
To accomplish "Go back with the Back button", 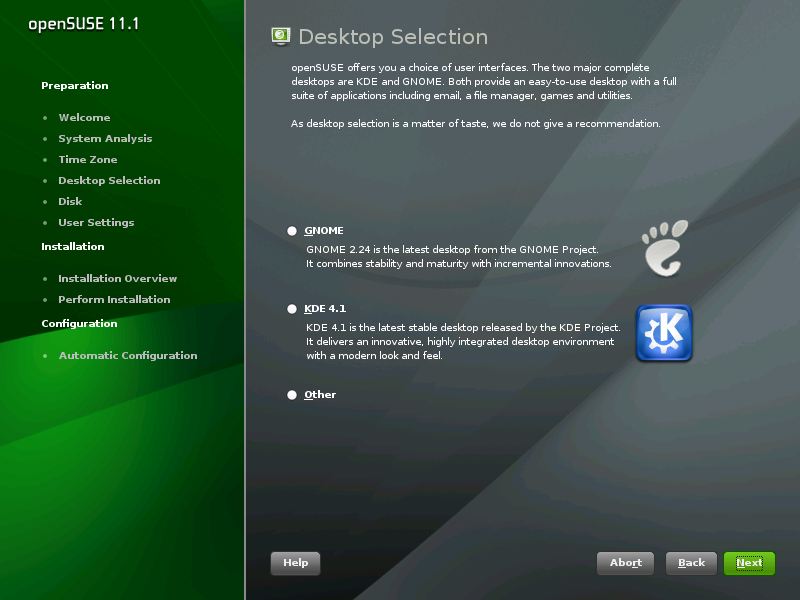I will pos(691,563).
